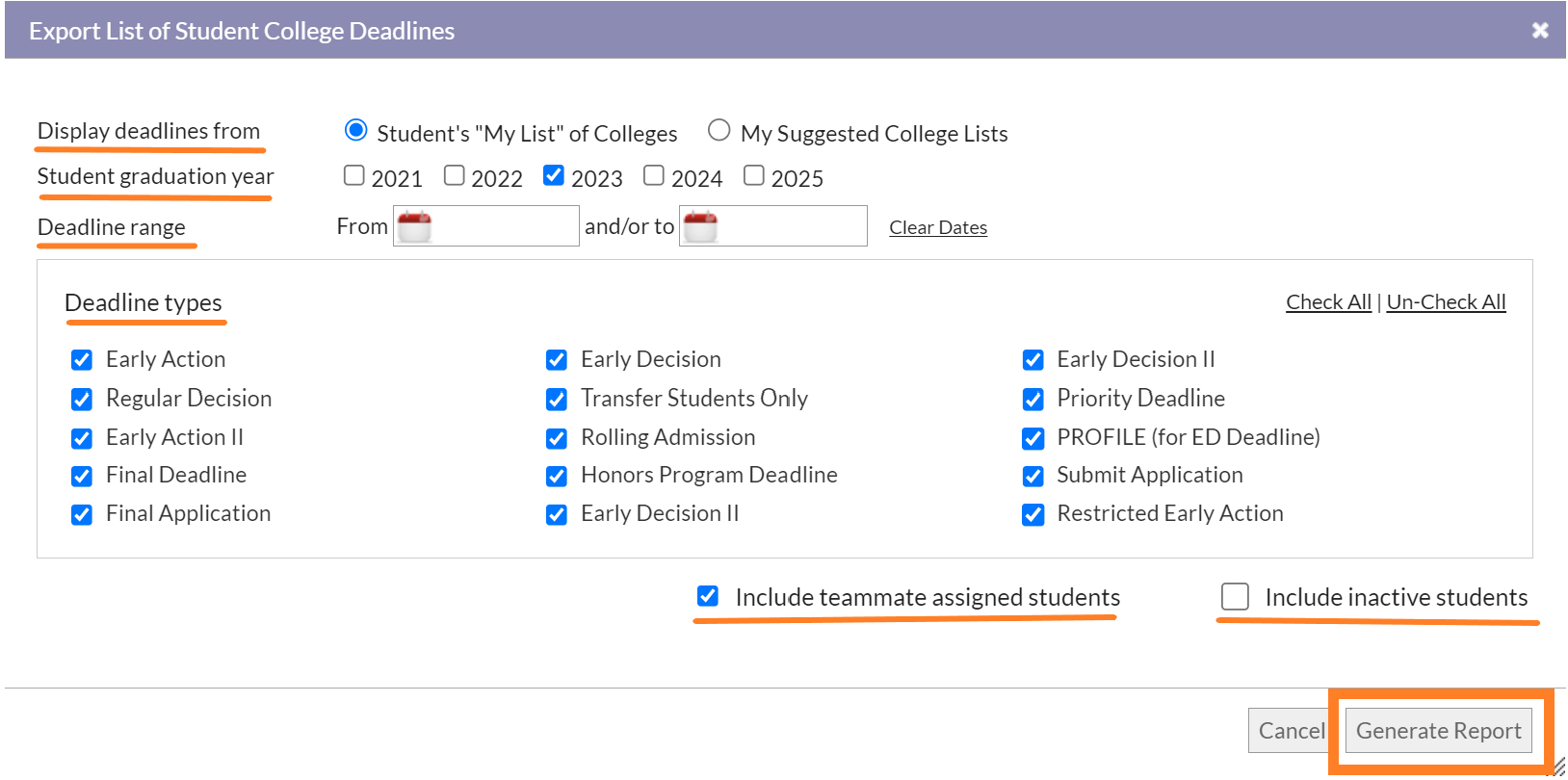The width and height of the screenshot is (1568, 780).
Task: Enable the 2024 graduation year checkbox
Action: [x=653, y=175]
